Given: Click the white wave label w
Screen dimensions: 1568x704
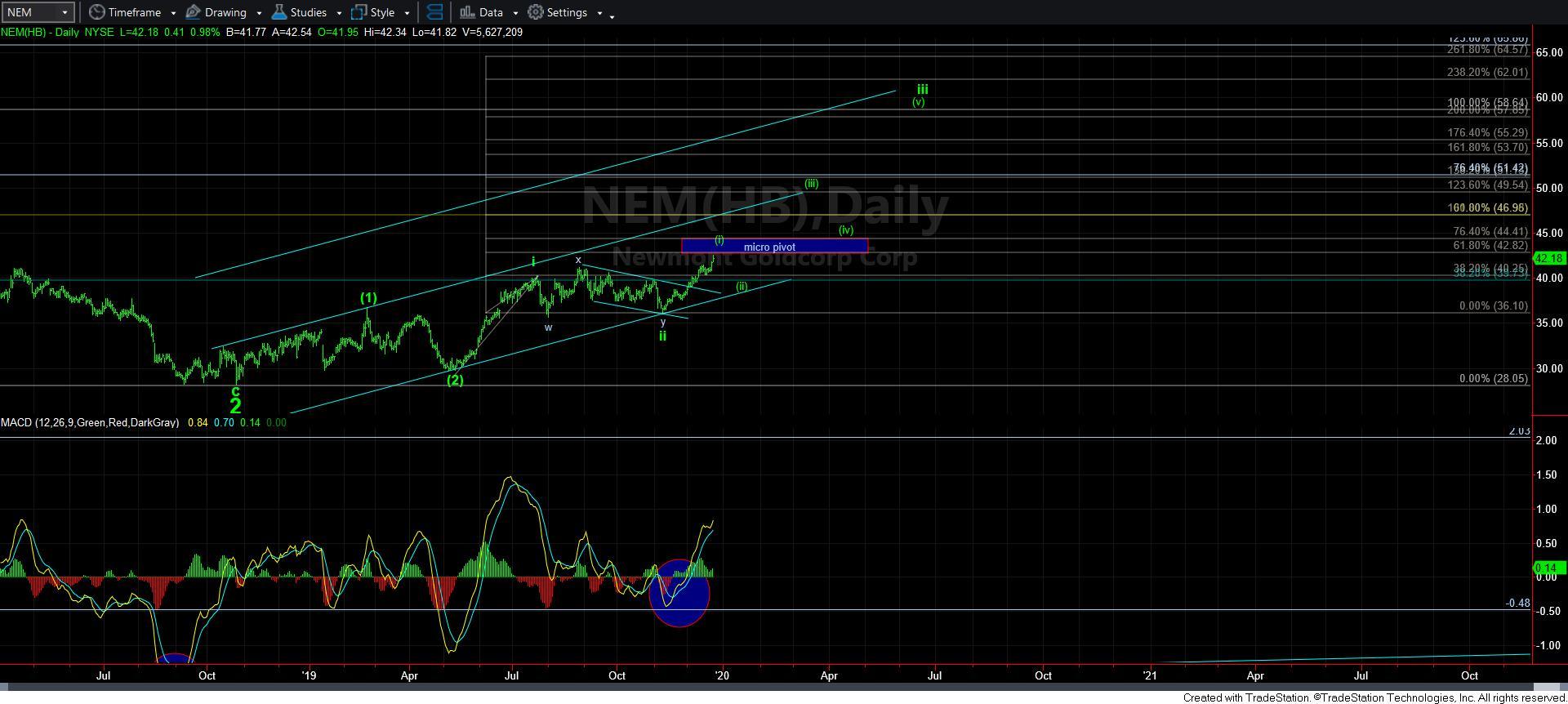Looking at the screenshot, I should coord(549,327).
